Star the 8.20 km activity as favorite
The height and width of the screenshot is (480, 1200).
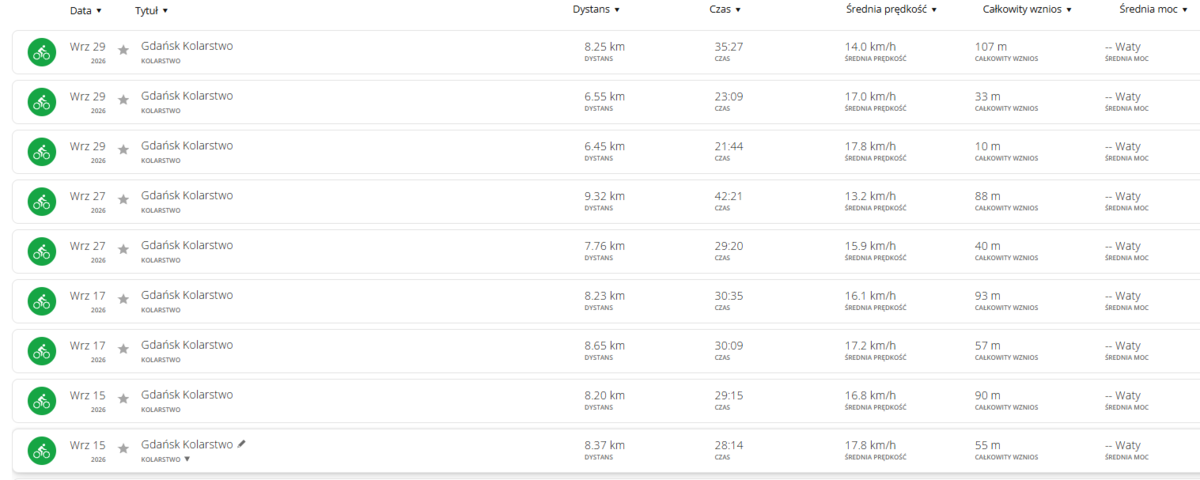pyautogui.click(x=123, y=398)
